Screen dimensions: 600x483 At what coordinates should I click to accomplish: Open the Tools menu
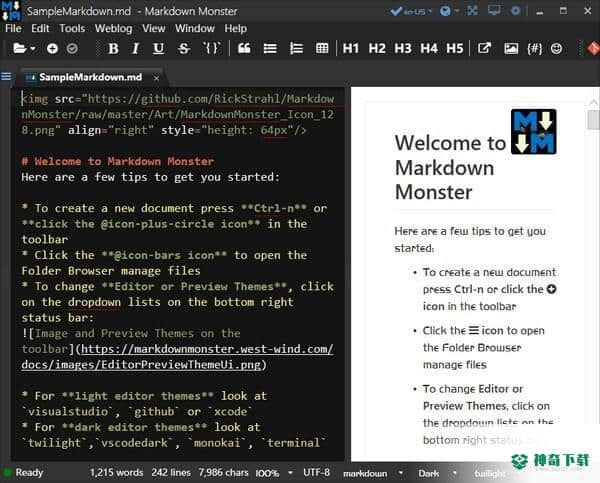click(72, 29)
